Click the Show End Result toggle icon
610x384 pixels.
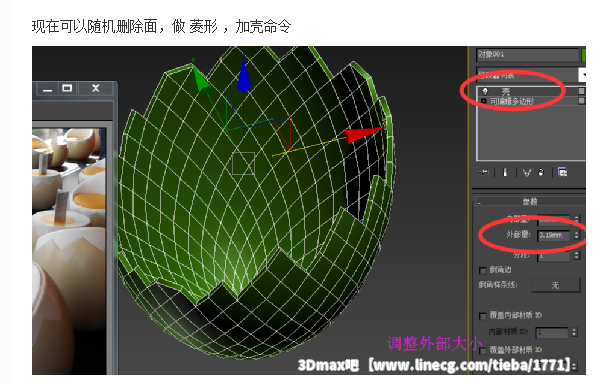[505, 172]
